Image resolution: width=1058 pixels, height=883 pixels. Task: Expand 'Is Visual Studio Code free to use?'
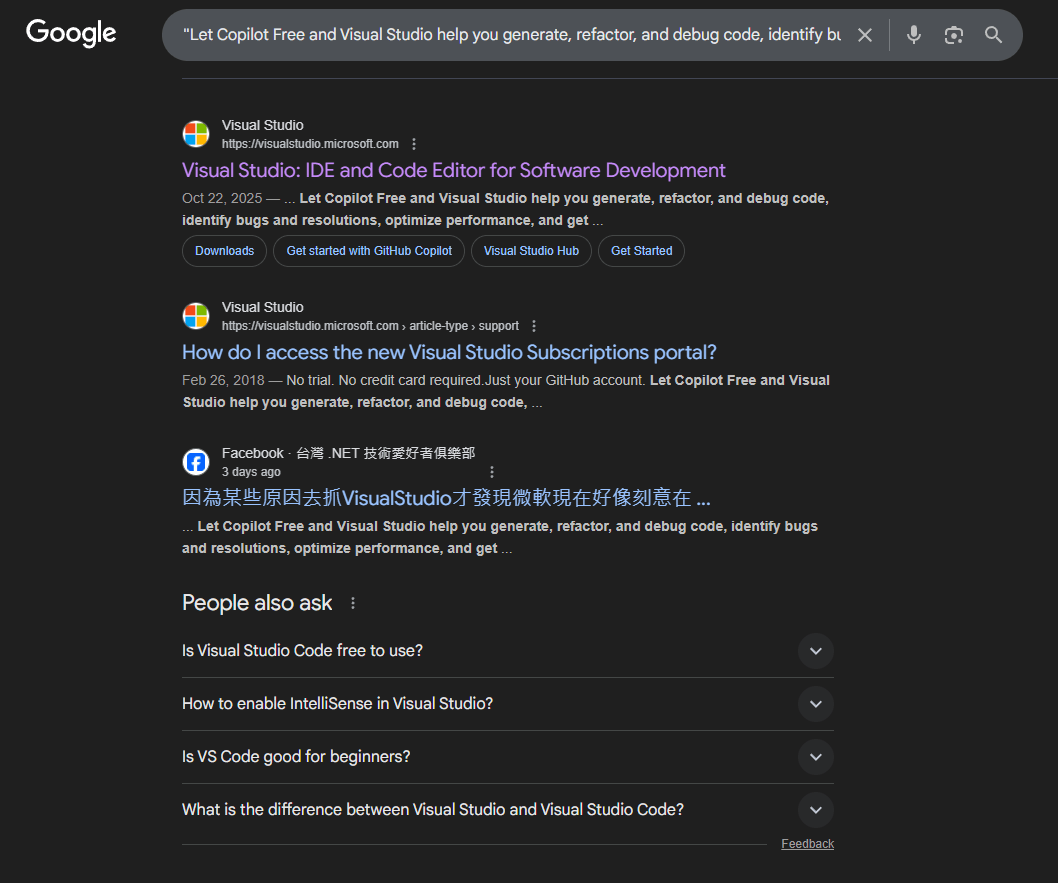coord(815,651)
